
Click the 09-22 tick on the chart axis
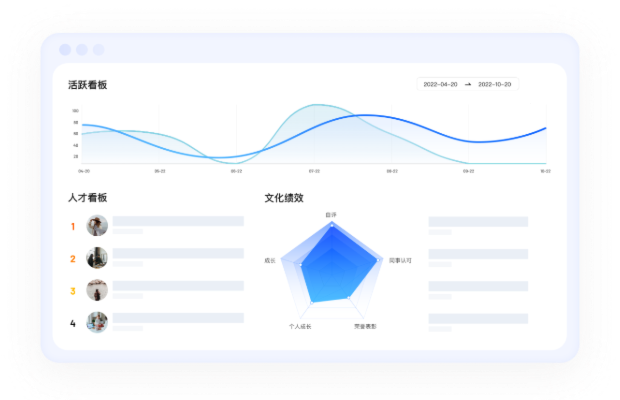469,171
